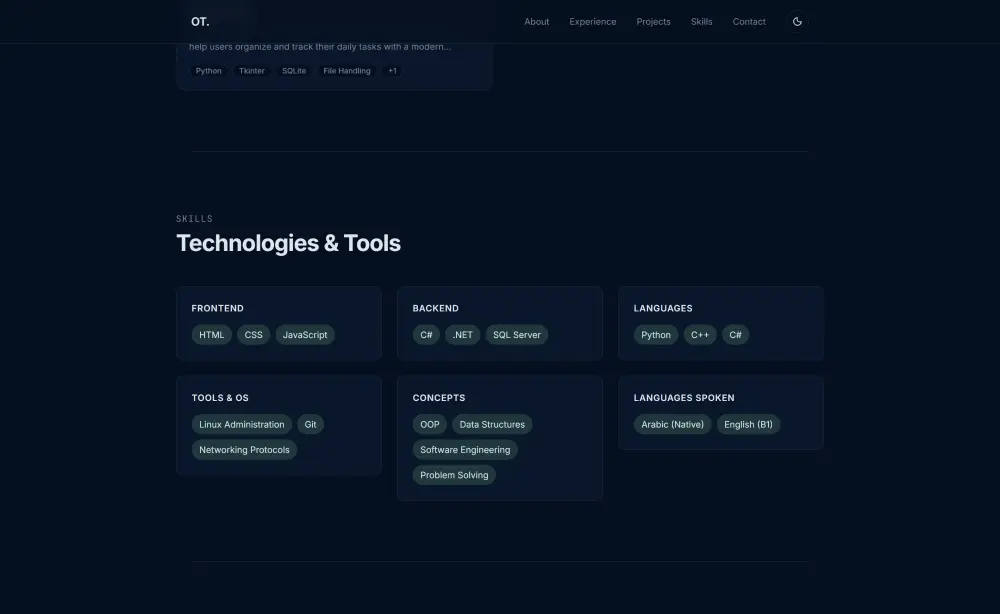Click the OT. logo in the navbar
The height and width of the screenshot is (614, 1000).
click(x=199, y=21)
